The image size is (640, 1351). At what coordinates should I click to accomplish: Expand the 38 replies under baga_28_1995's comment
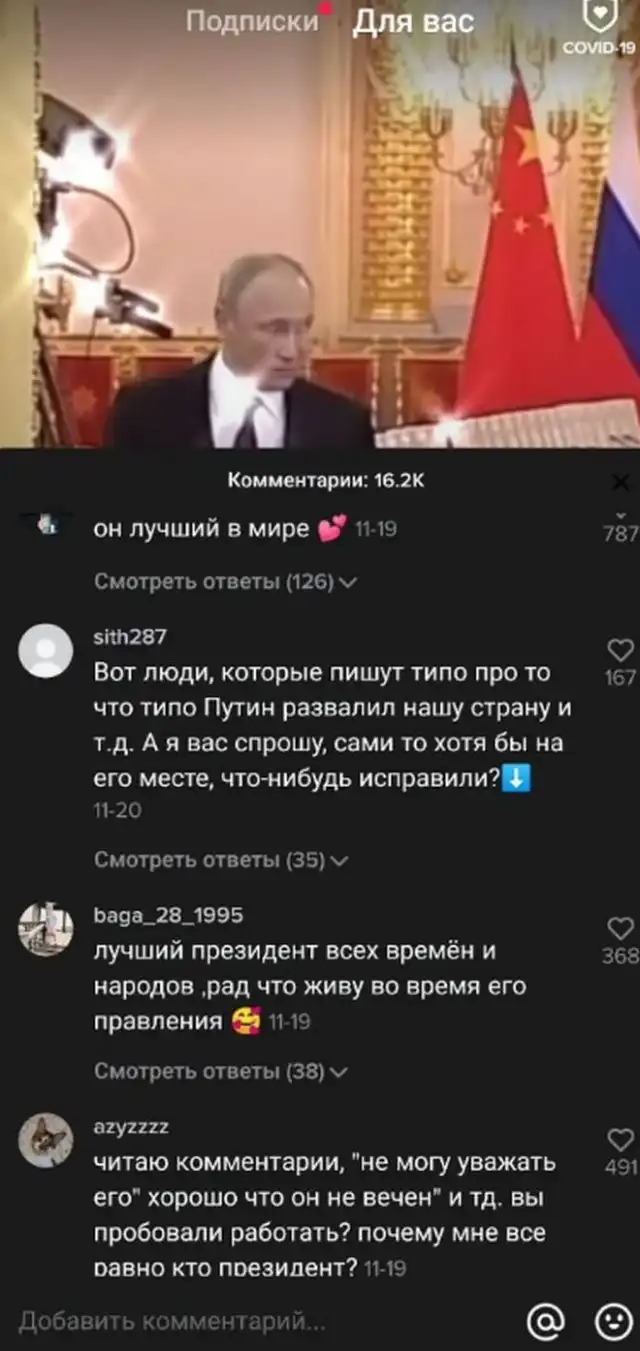pos(221,1071)
